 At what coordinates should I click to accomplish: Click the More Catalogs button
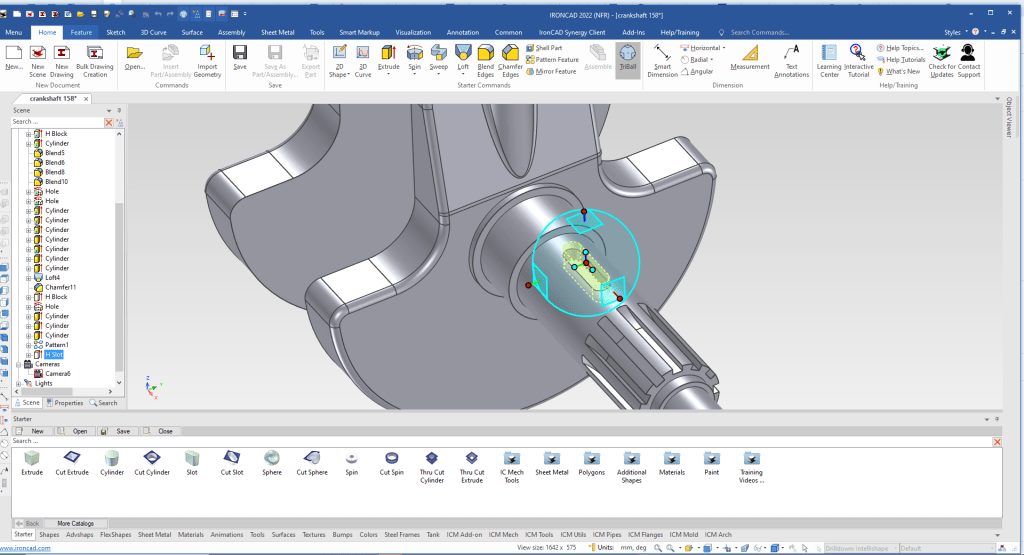click(75, 523)
